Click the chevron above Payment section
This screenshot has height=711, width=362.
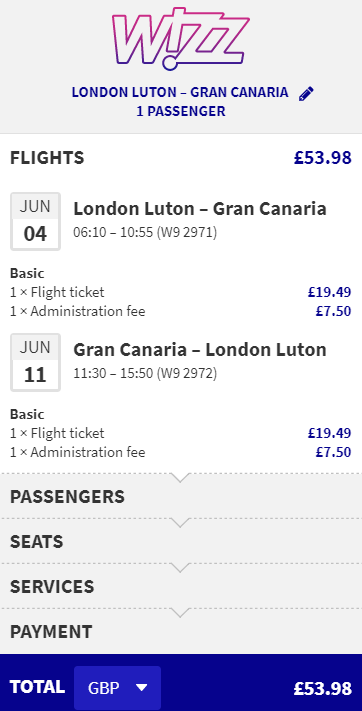181,613
